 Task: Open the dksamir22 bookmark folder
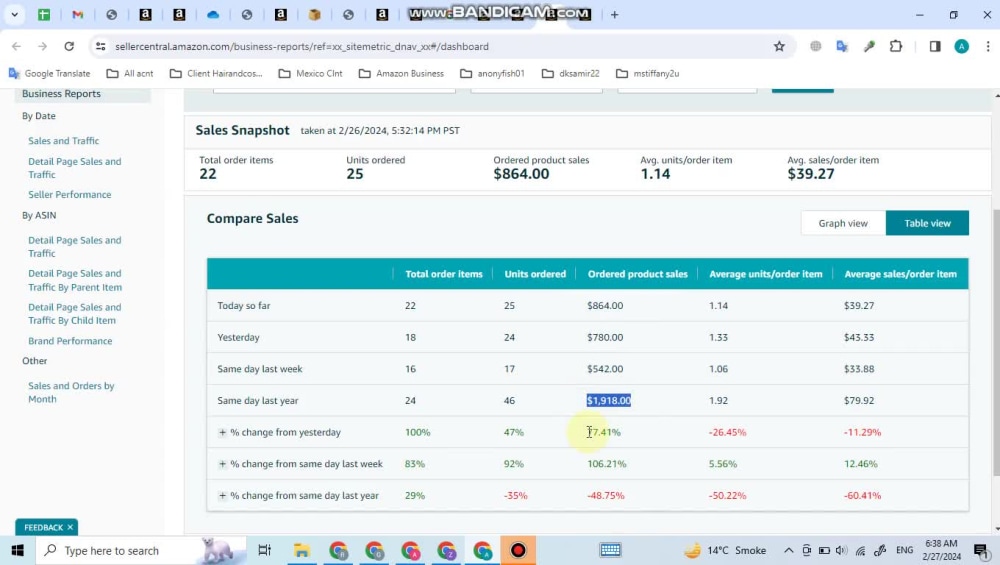pyautogui.click(x=570, y=73)
